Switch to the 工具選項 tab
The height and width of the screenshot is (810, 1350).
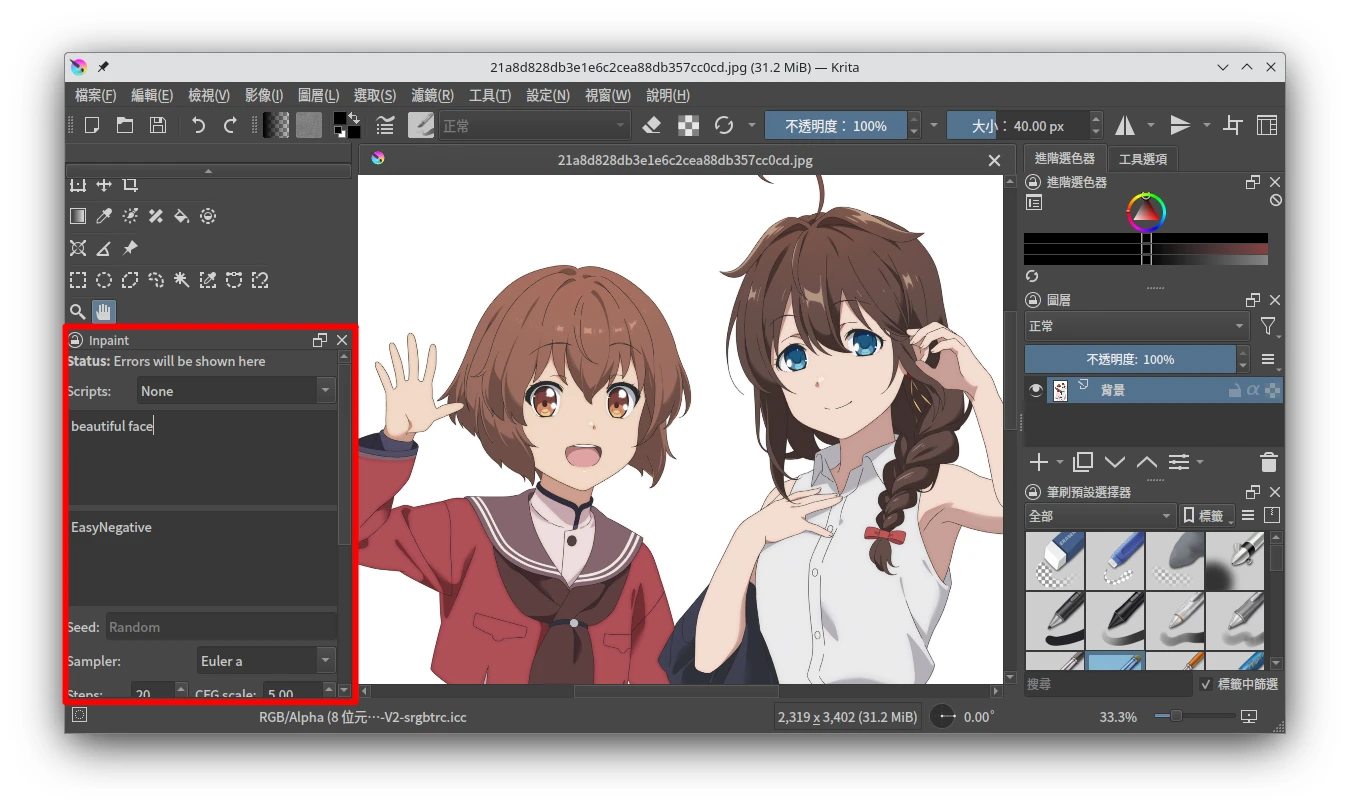click(x=1143, y=158)
